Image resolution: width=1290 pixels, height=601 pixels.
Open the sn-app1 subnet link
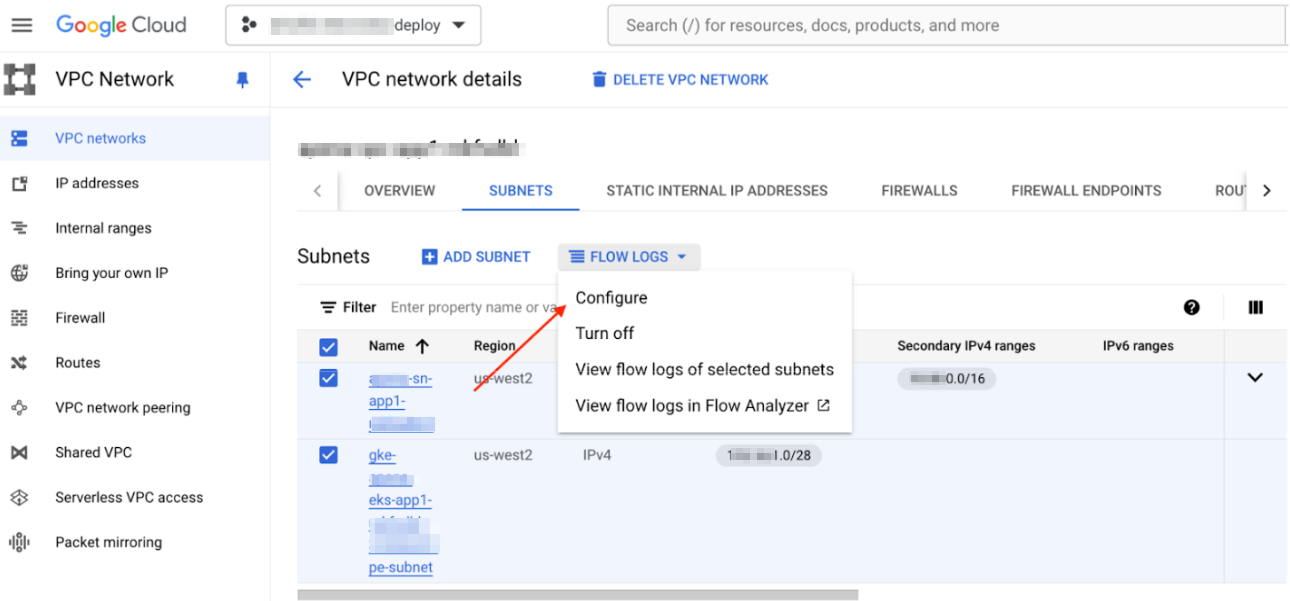[401, 401]
